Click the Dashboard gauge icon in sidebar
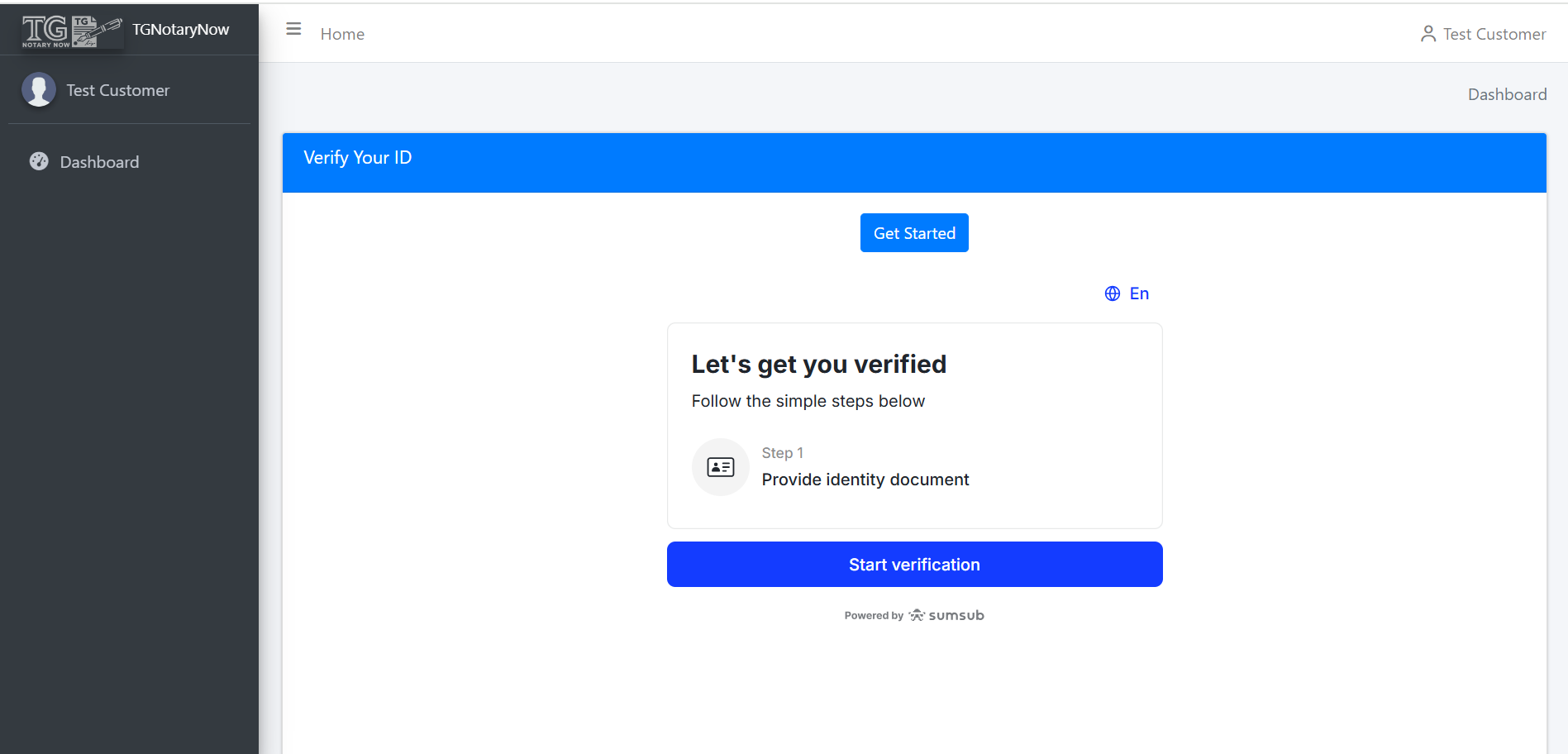Viewport: 1568px width, 754px height. click(x=39, y=162)
